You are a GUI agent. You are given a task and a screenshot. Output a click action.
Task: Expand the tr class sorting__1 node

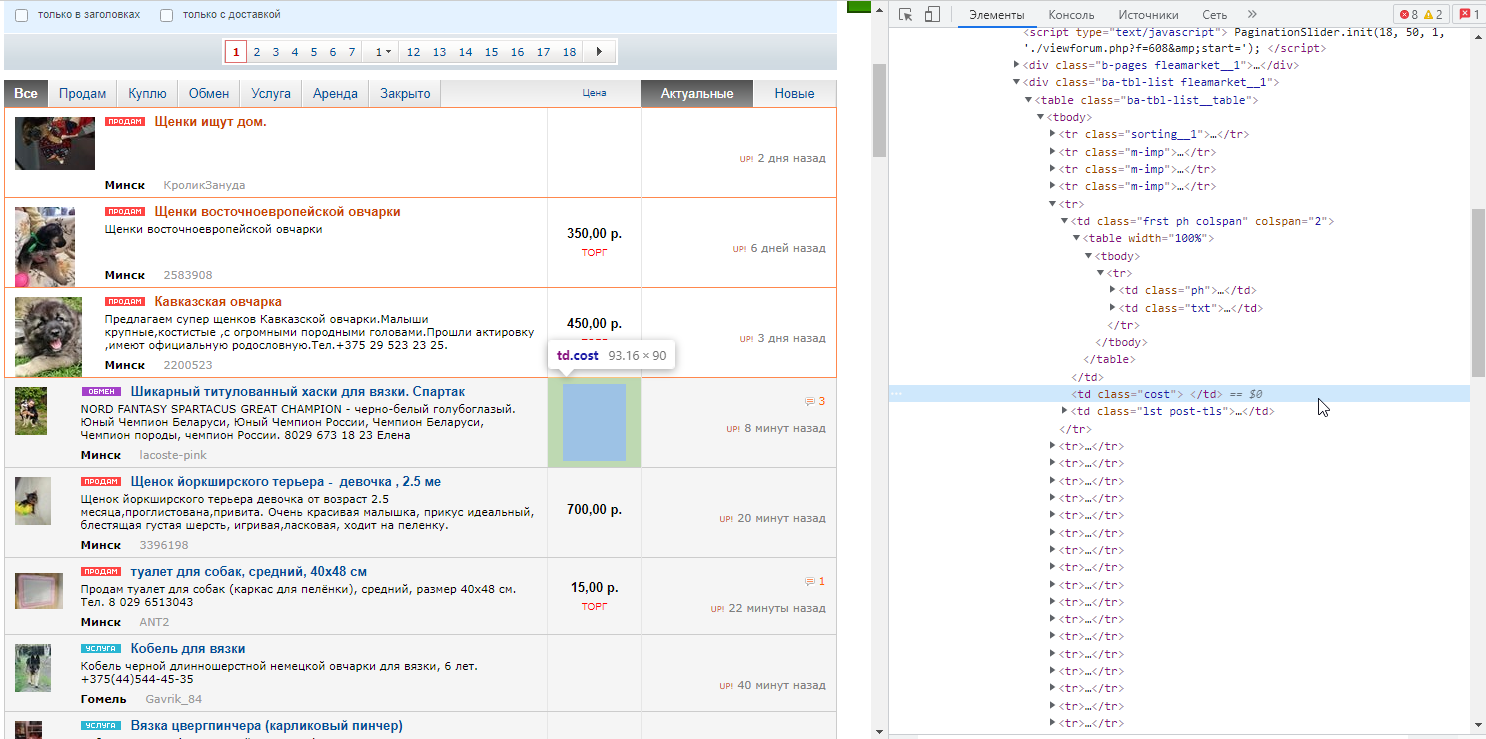(1053, 134)
